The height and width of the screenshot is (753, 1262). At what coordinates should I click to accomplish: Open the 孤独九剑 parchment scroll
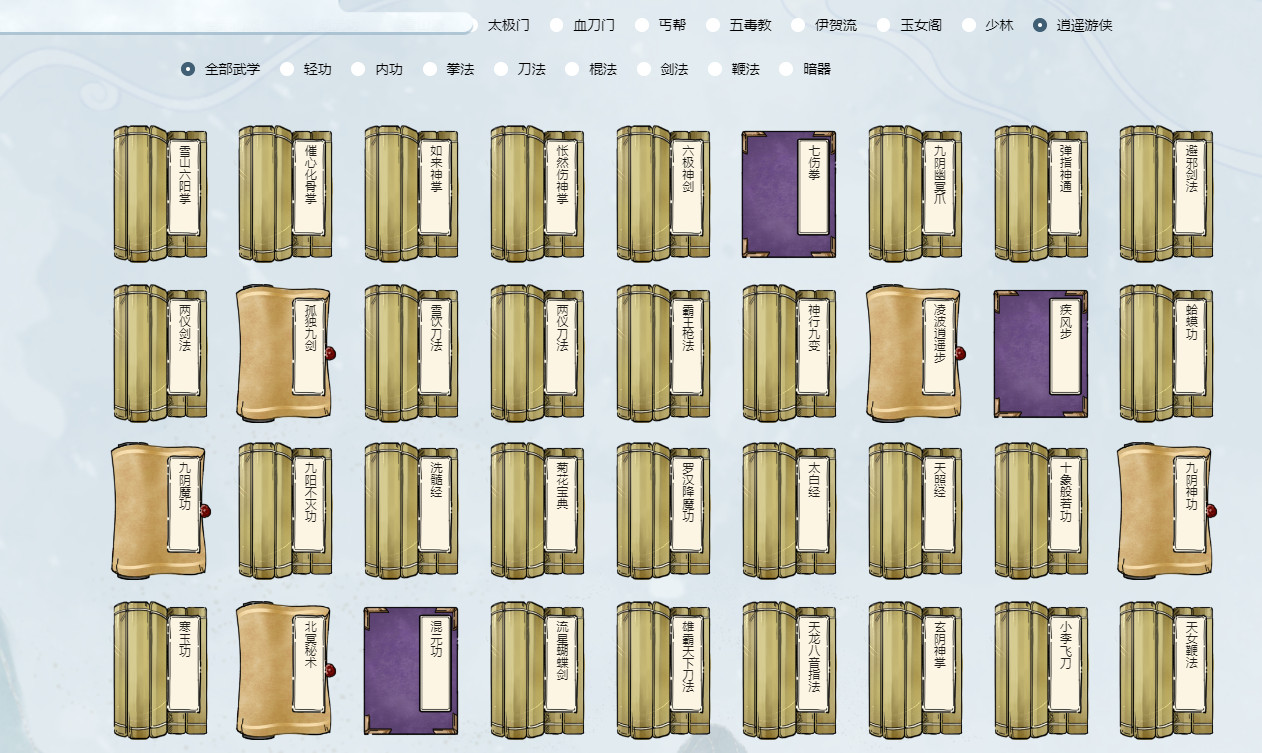(285, 353)
